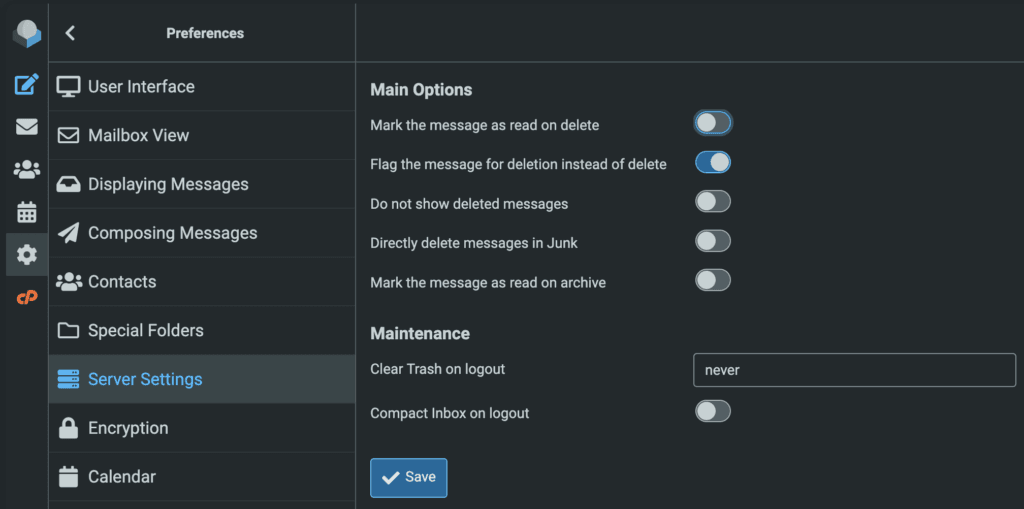The image size is (1024, 509).
Task: Enable Mark the message as read on delete
Action: click(712, 123)
